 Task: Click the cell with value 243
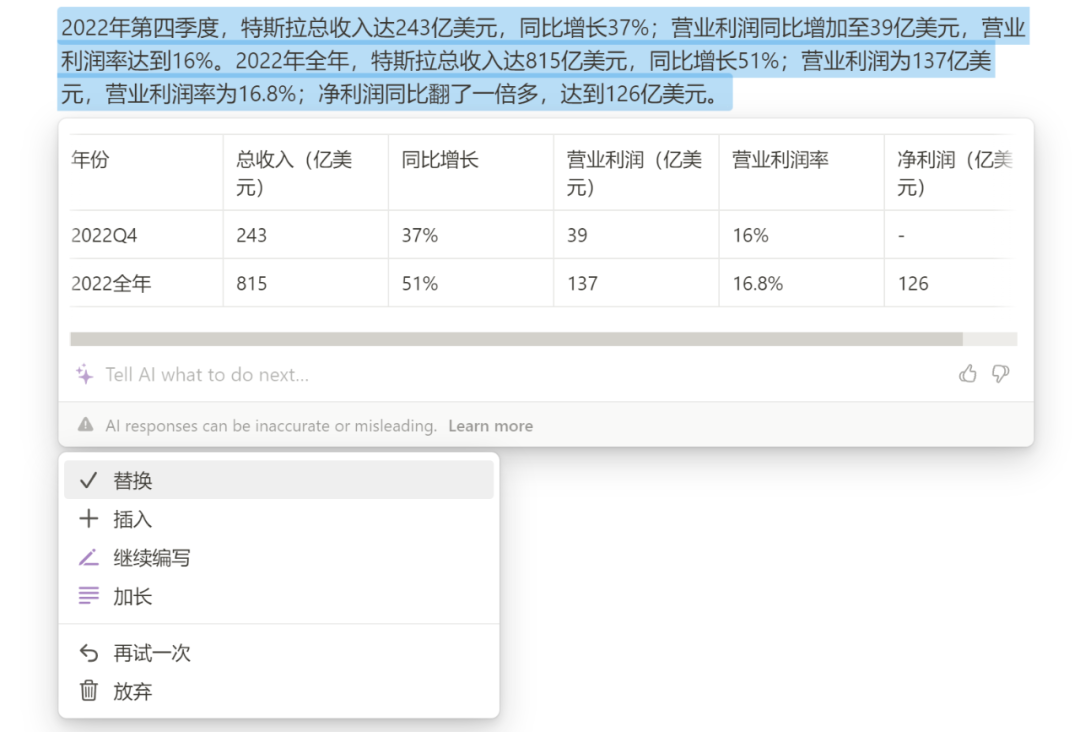[x=306, y=235]
